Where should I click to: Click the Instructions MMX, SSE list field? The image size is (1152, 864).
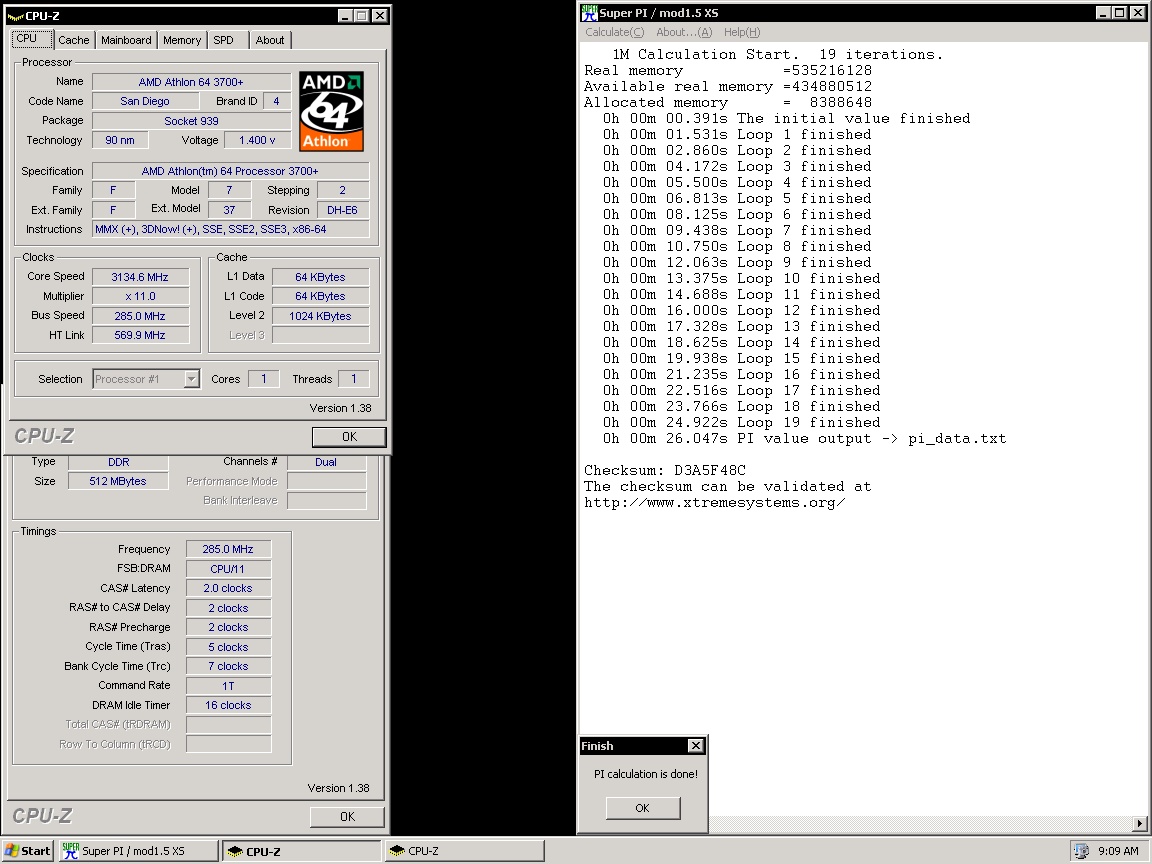(x=231, y=229)
